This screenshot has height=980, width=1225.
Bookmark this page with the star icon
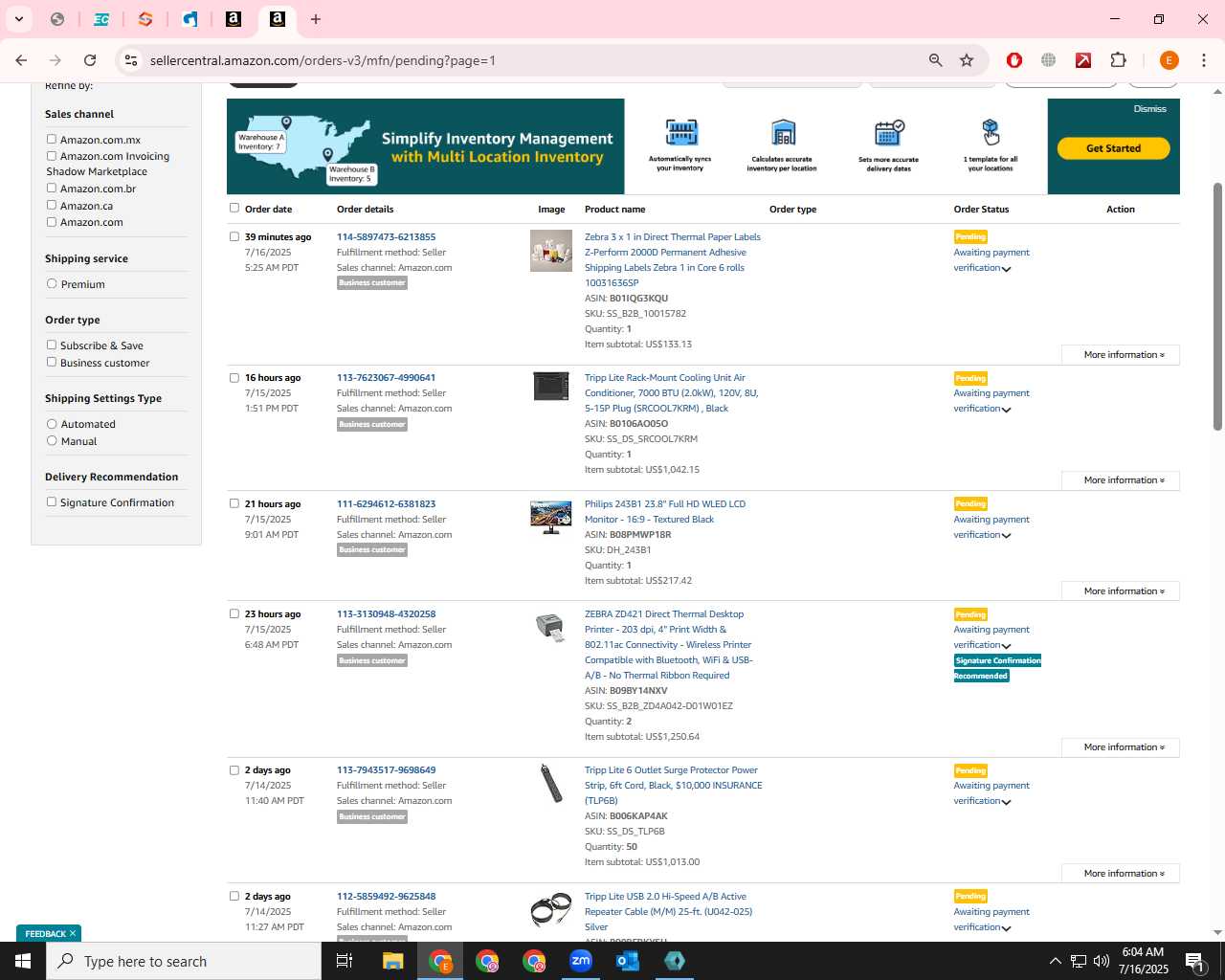(967, 60)
